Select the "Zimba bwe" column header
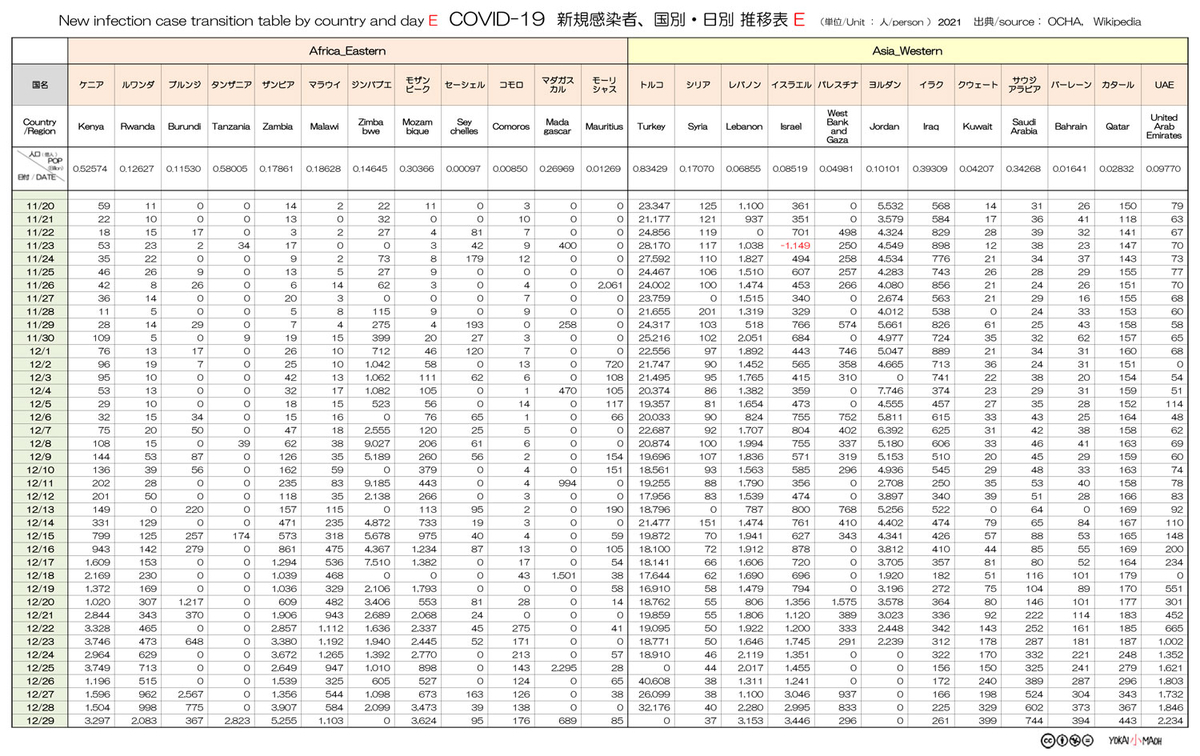1200x756 pixels. 370,128
